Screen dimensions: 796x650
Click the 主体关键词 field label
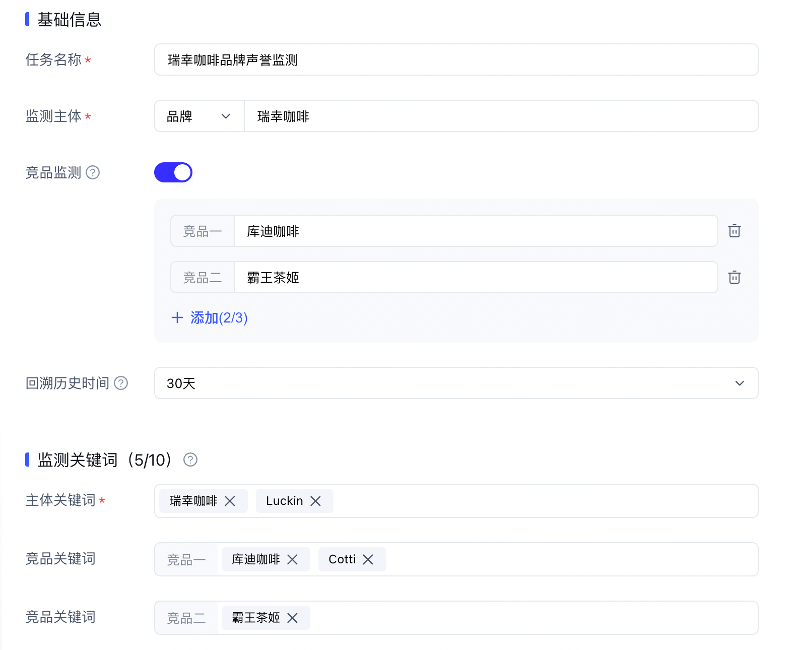pyautogui.click(x=60, y=500)
